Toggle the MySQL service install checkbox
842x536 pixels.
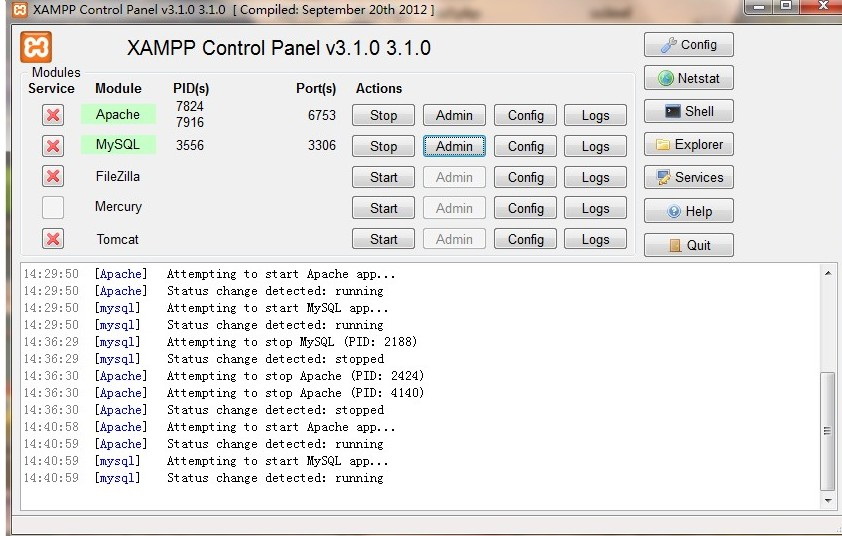53,146
